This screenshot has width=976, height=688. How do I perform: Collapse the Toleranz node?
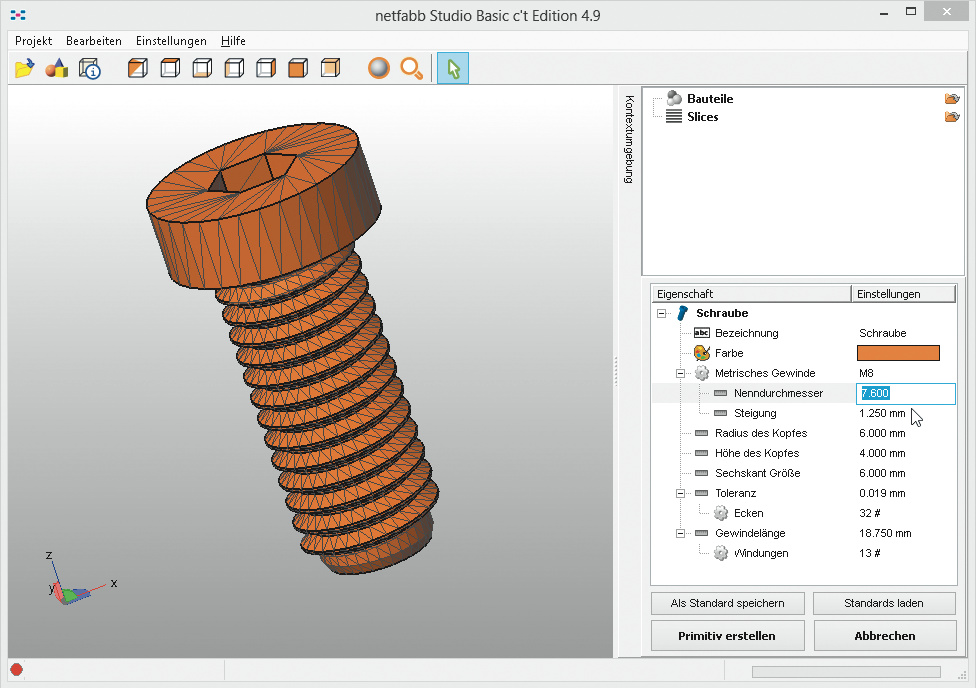point(681,493)
